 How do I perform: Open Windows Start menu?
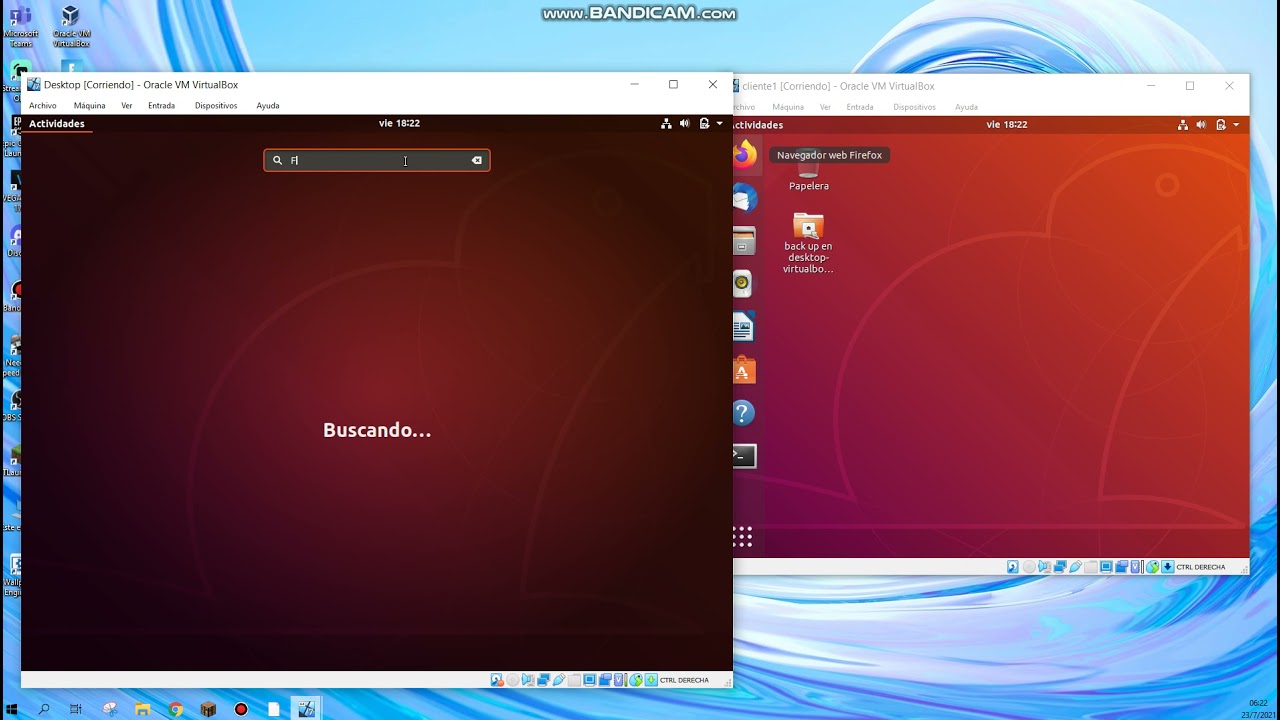(x=12, y=709)
